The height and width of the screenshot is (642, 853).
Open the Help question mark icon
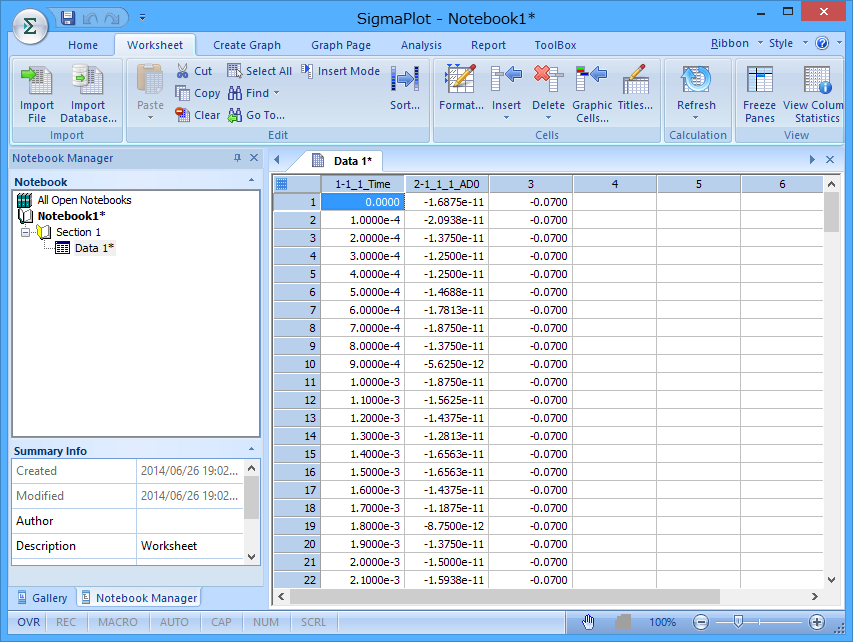click(822, 43)
